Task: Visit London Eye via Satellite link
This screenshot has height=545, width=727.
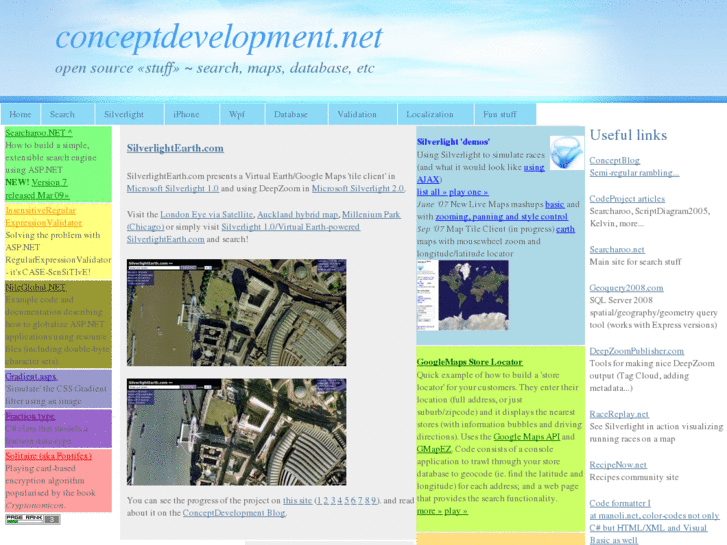Action: 207,215
